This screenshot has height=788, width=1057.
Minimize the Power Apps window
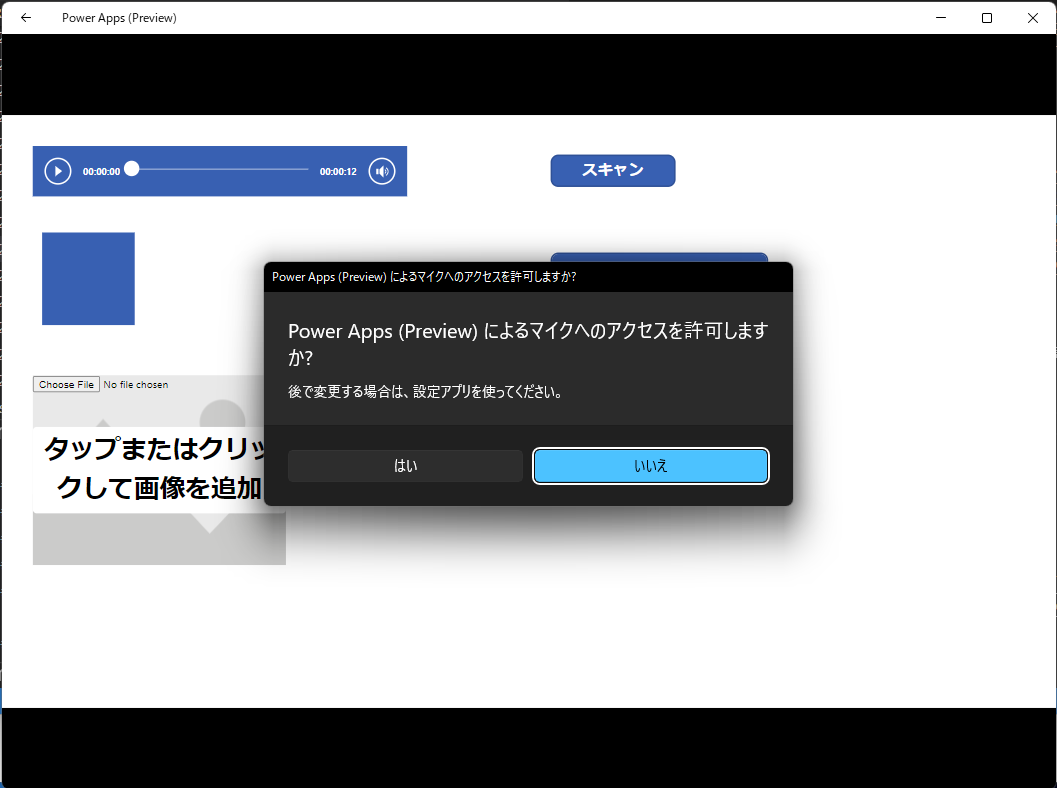(941, 18)
